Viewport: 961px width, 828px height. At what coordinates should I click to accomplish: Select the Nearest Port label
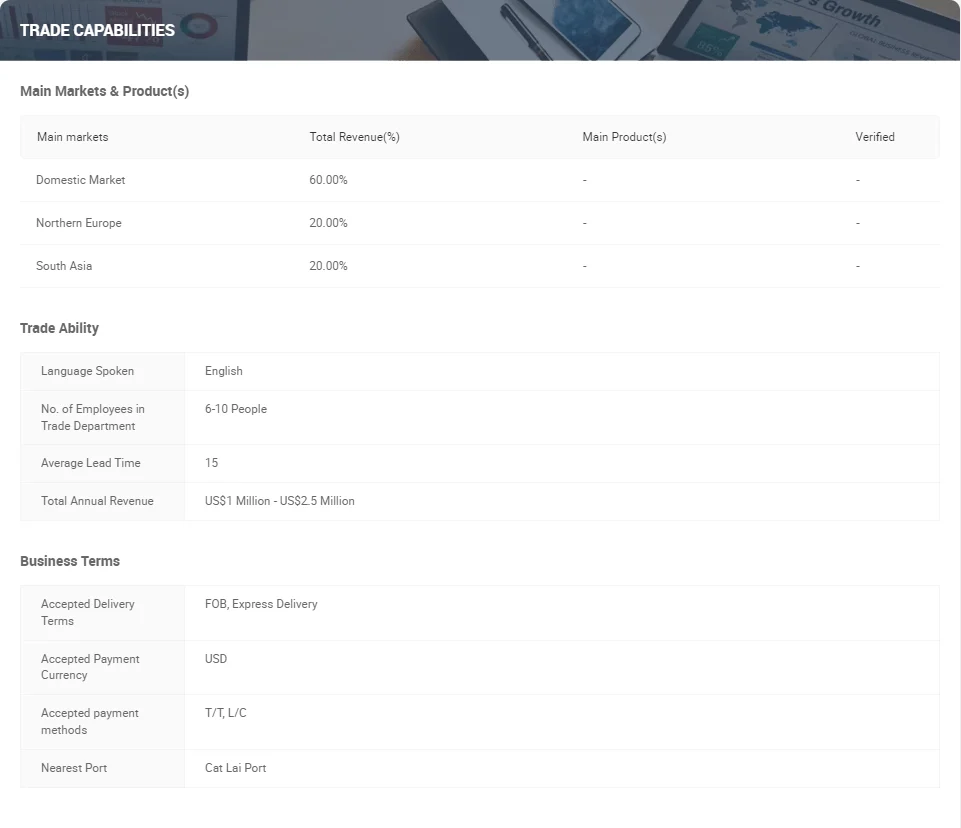pos(74,768)
